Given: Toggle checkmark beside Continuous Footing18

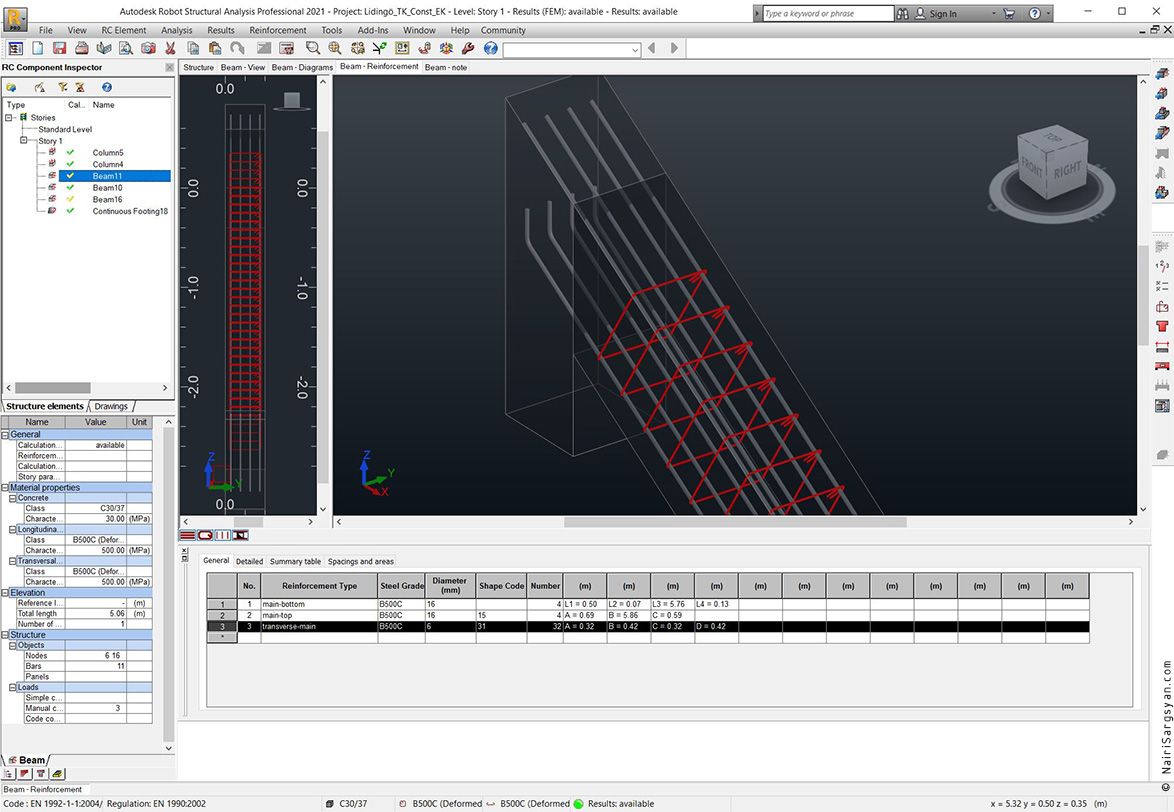Looking at the screenshot, I should [x=70, y=211].
